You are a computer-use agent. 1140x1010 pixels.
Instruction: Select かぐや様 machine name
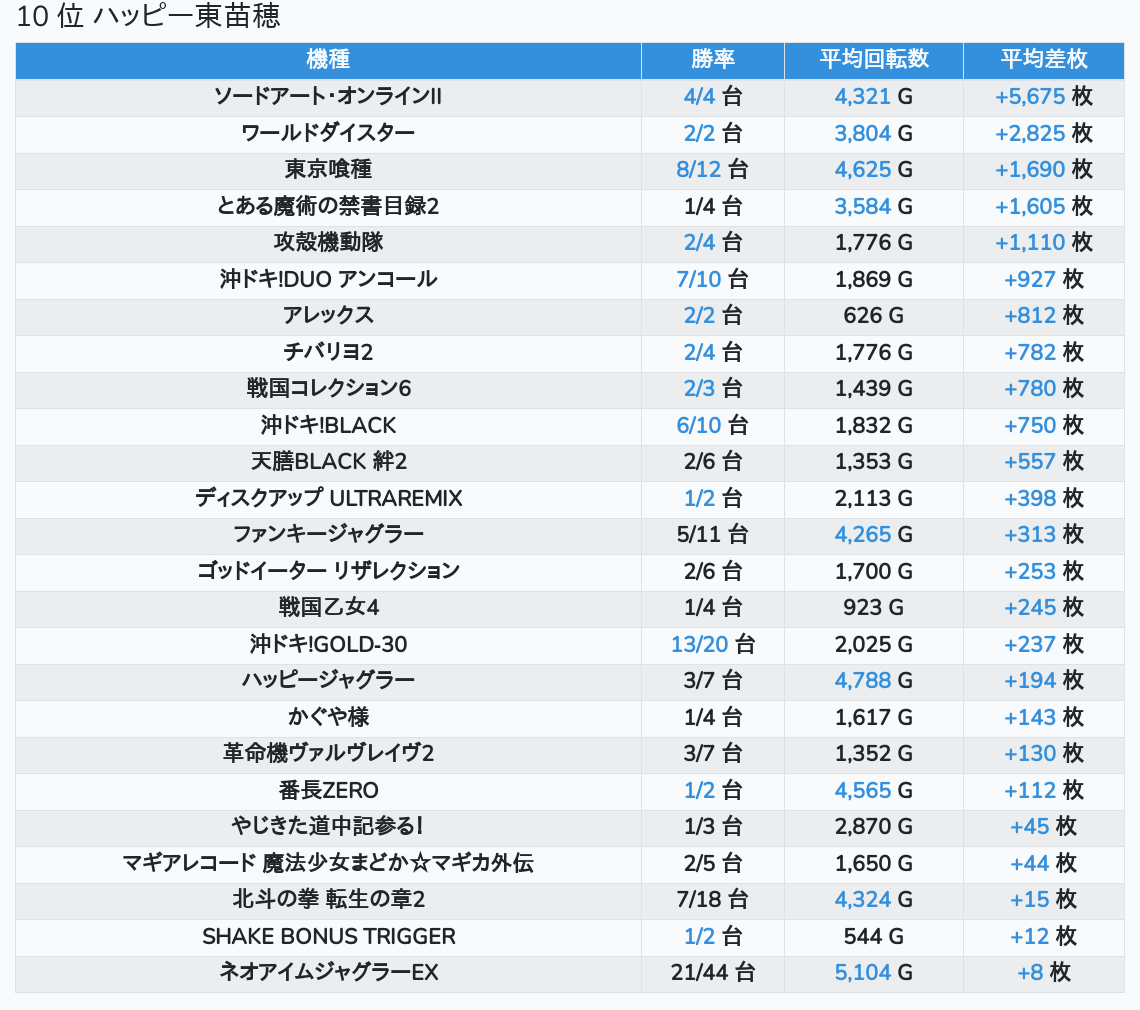pos(328,717)
